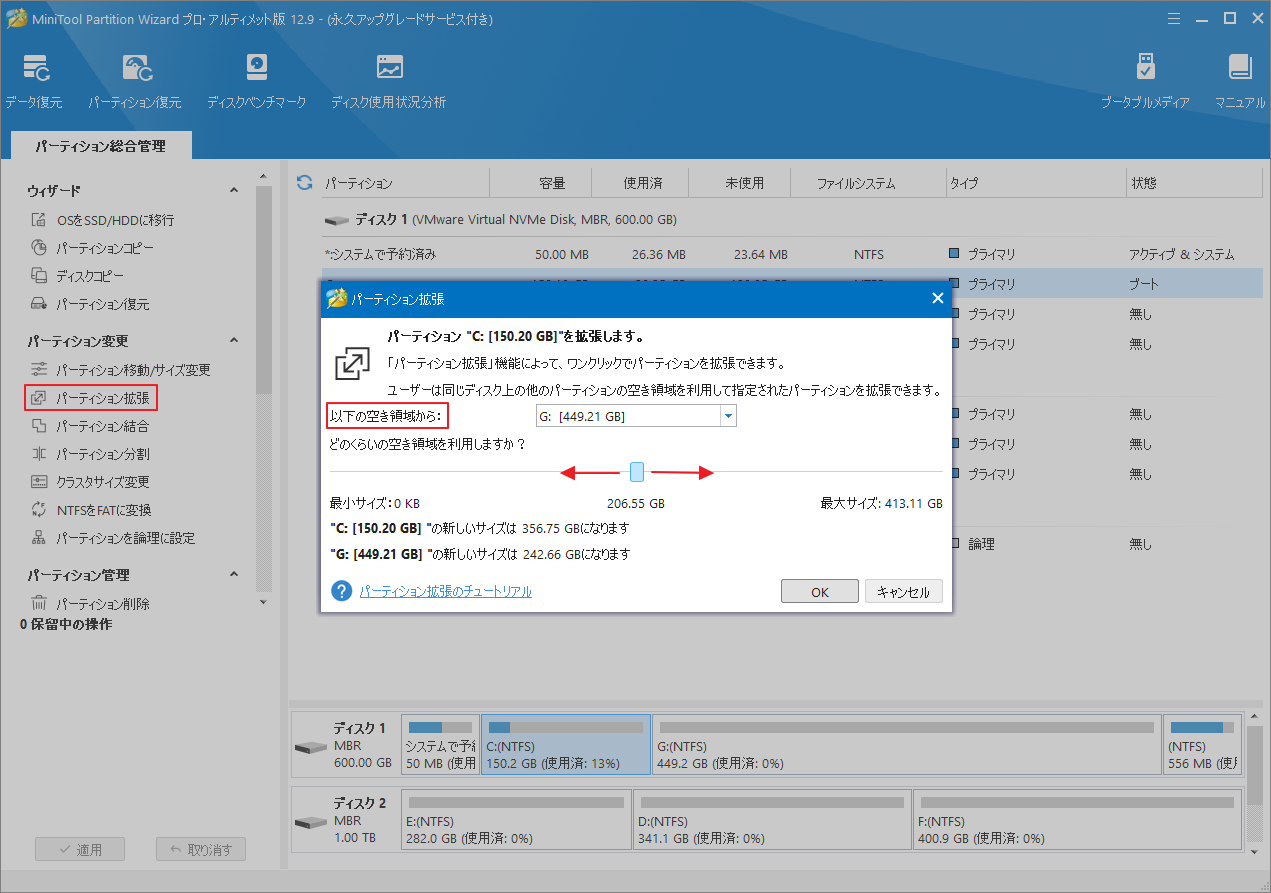Open the free space source dropdown G: [449.21 GB]
Screen dimensions: 1271x893
pyautogui.click(x=636, y=416)
